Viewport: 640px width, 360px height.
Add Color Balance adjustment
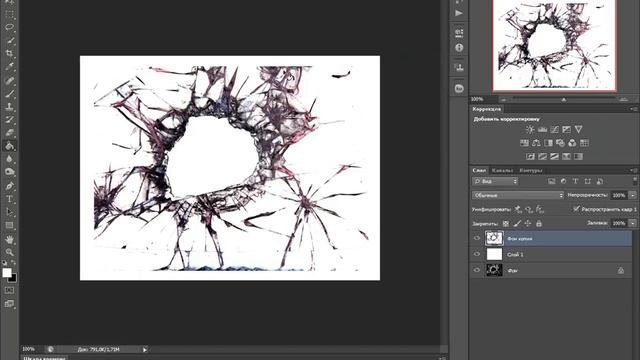point(536,143)
